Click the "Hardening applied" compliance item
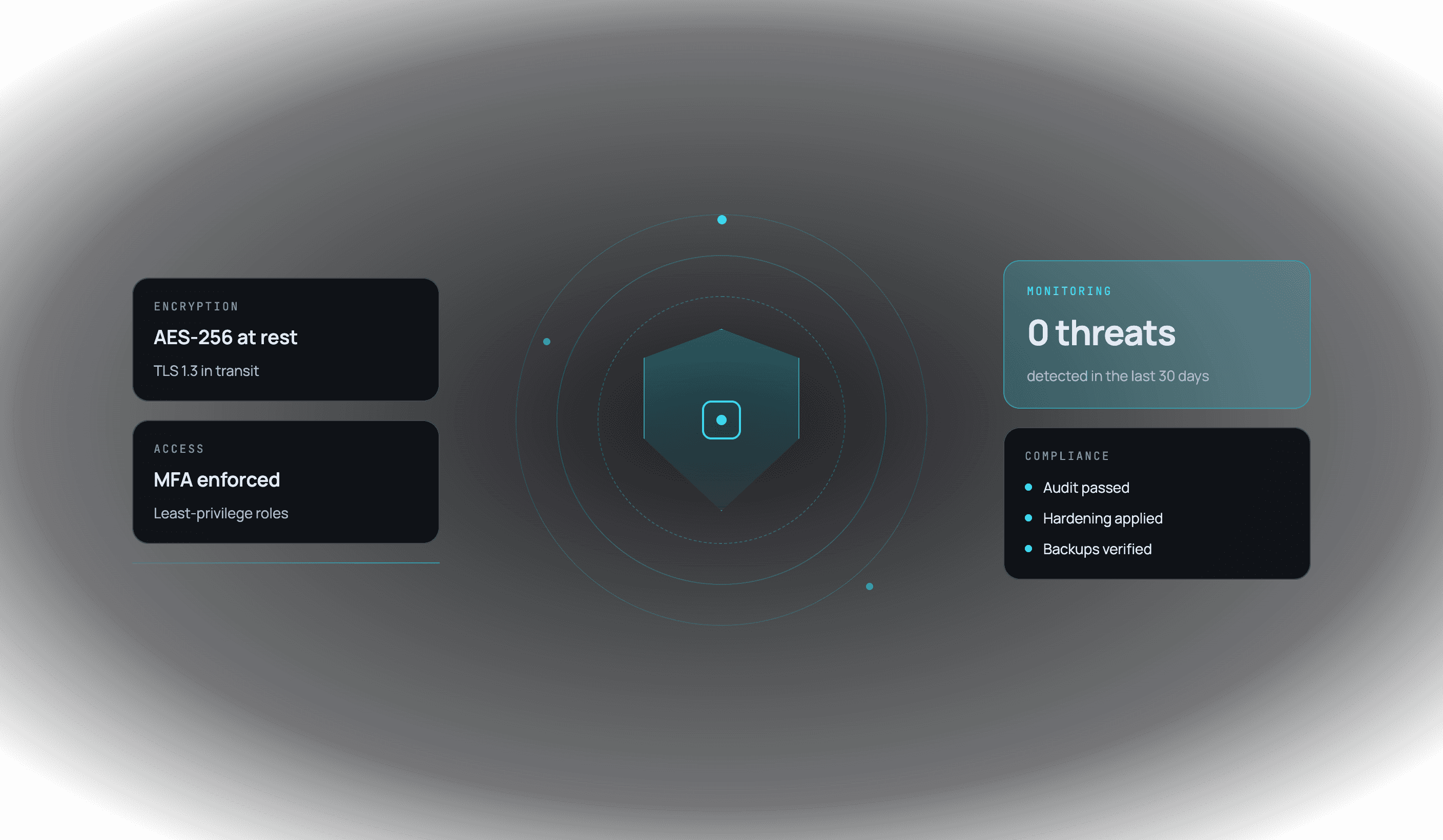 click(1102, 518)
